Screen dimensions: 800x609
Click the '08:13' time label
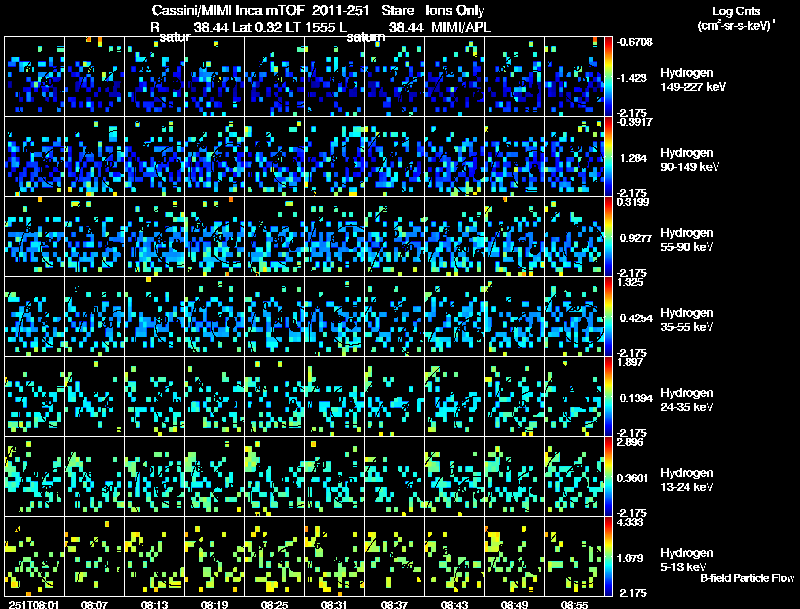click(155, 604)
